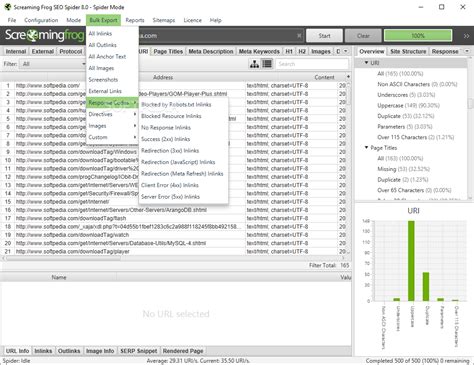The height and width of the screenshot is (365, 474).
Task: Click the Clear button
Action: point(363,36)
